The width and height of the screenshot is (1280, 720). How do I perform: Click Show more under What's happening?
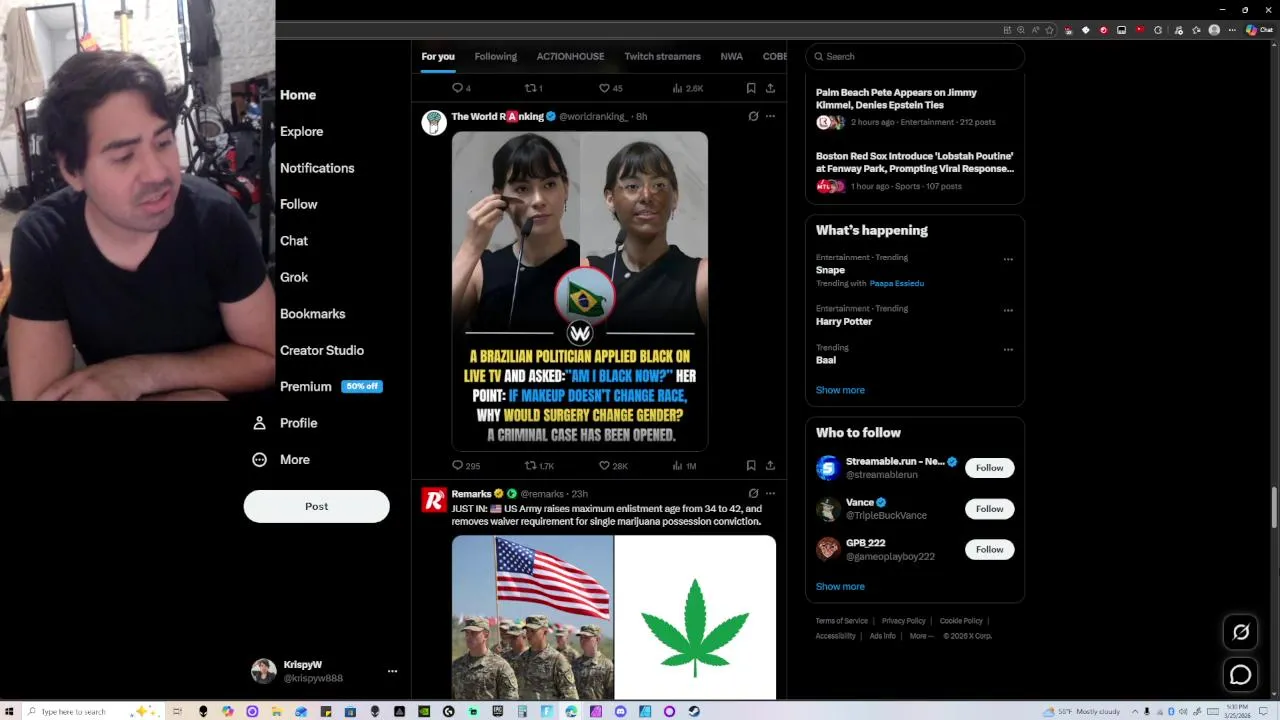(840, 390)
